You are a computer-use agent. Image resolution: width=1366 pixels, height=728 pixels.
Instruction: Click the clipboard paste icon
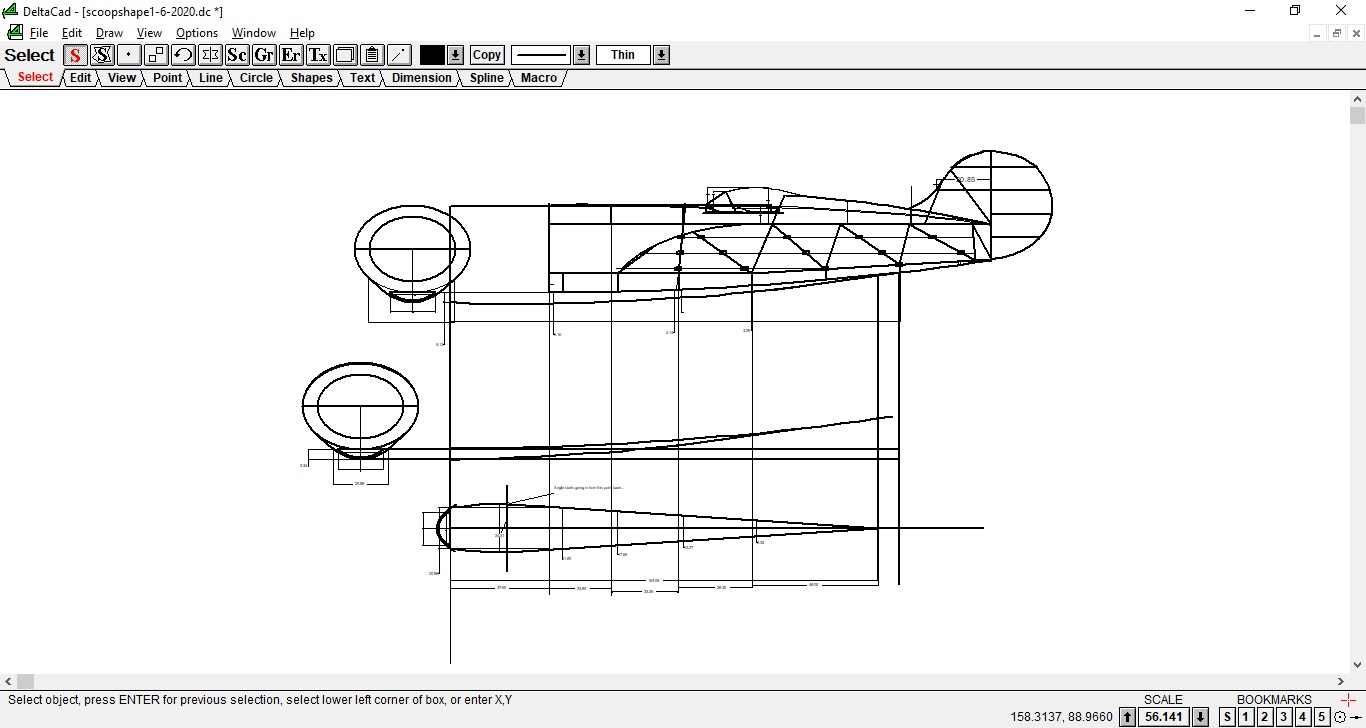coord(372,55)
